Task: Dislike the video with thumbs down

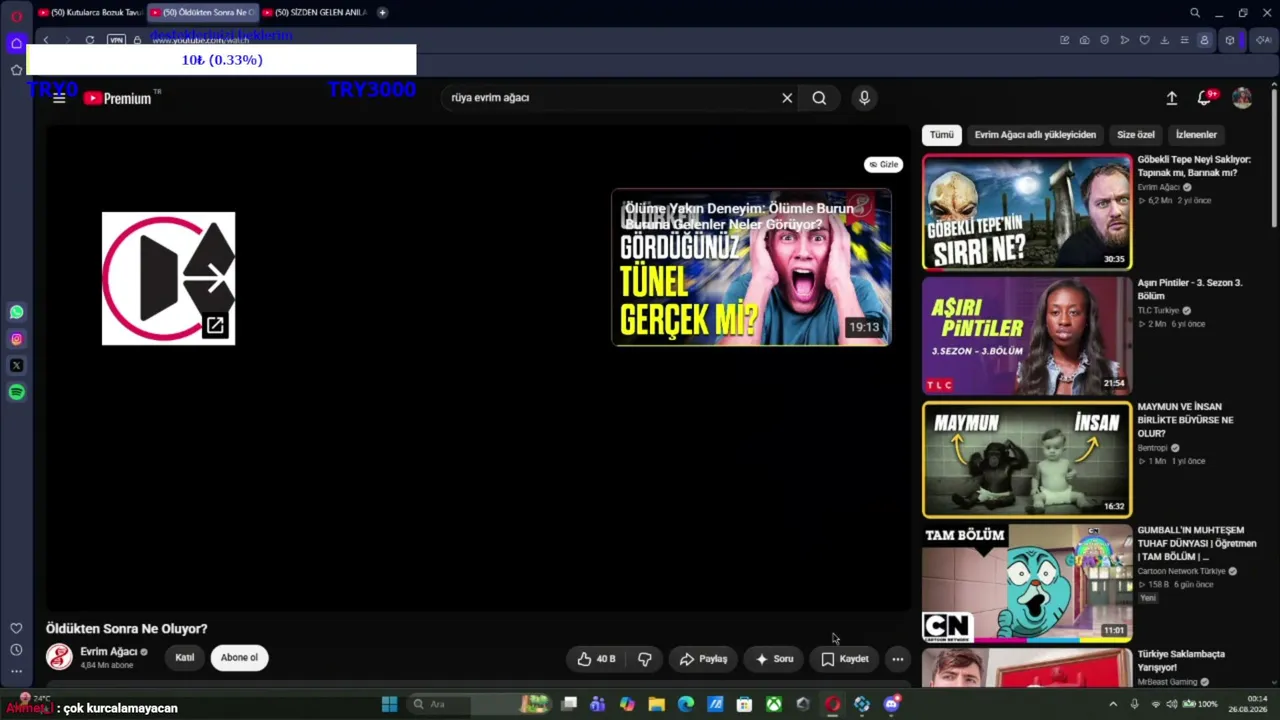Action: [645, 659]
